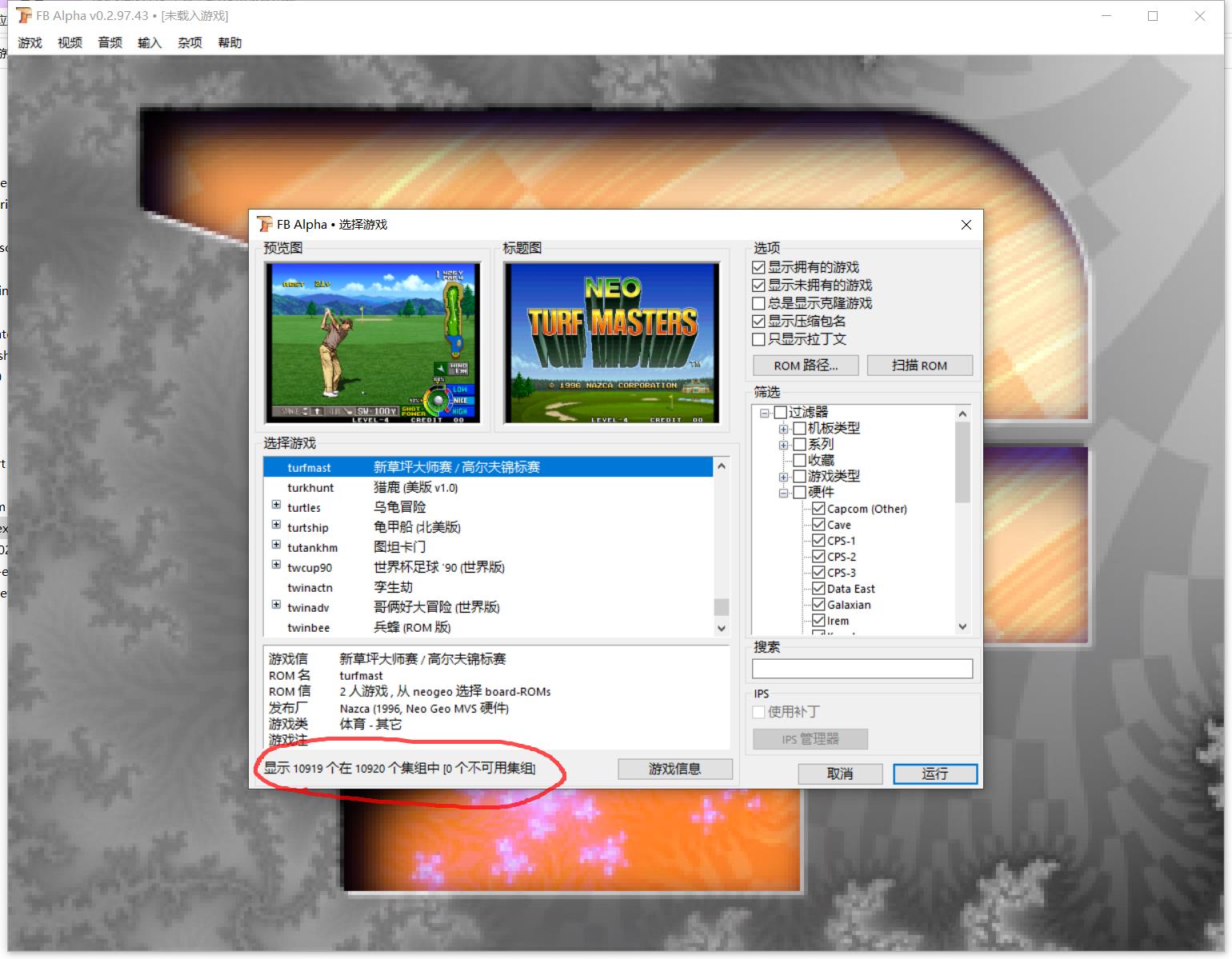This screenshot has height=959, width=1232.
Task: Uncheck the Galaxian hardware filter
Action: 818,605
